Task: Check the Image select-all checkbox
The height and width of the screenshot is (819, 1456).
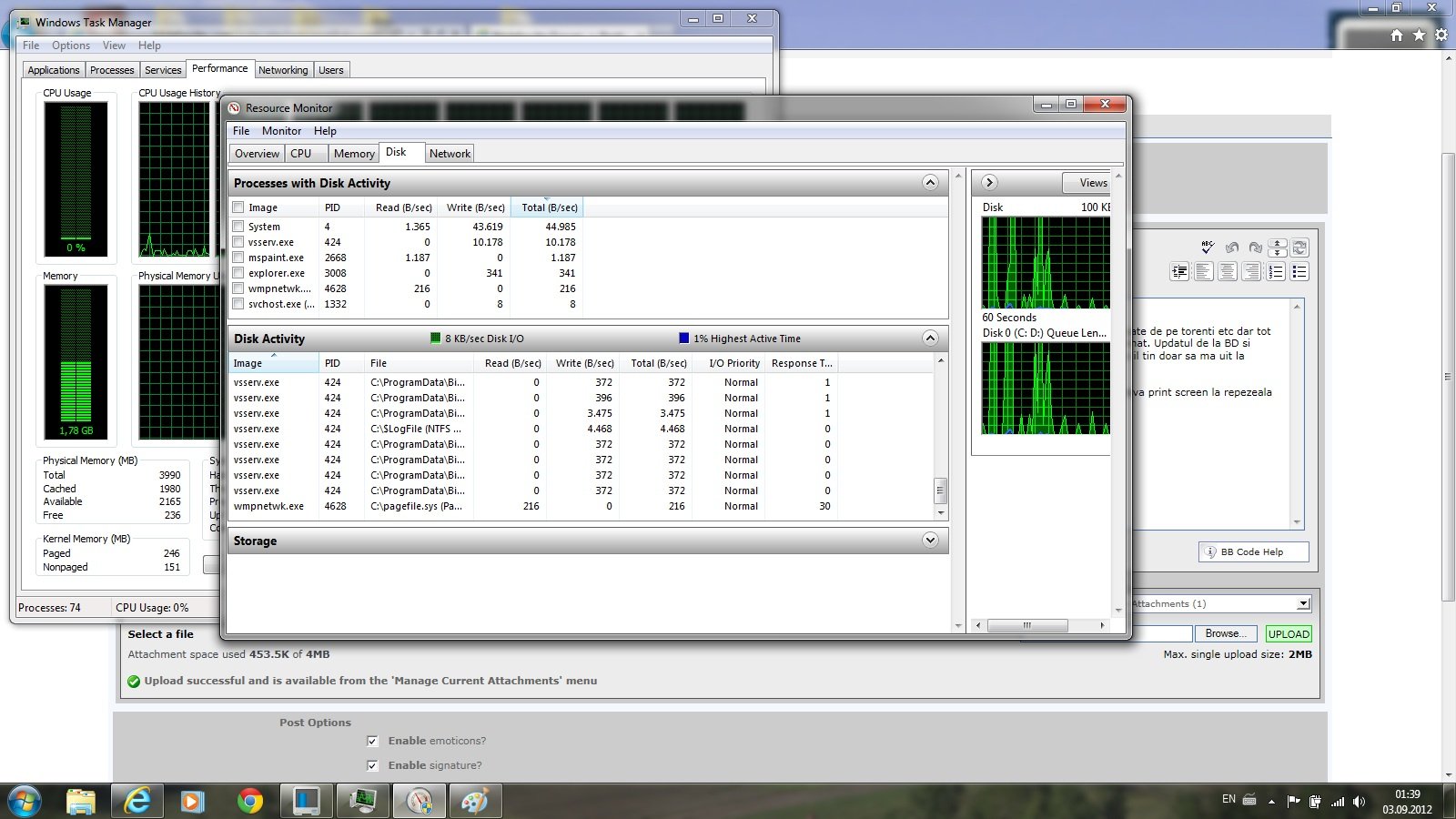Action: click(238, 207)
